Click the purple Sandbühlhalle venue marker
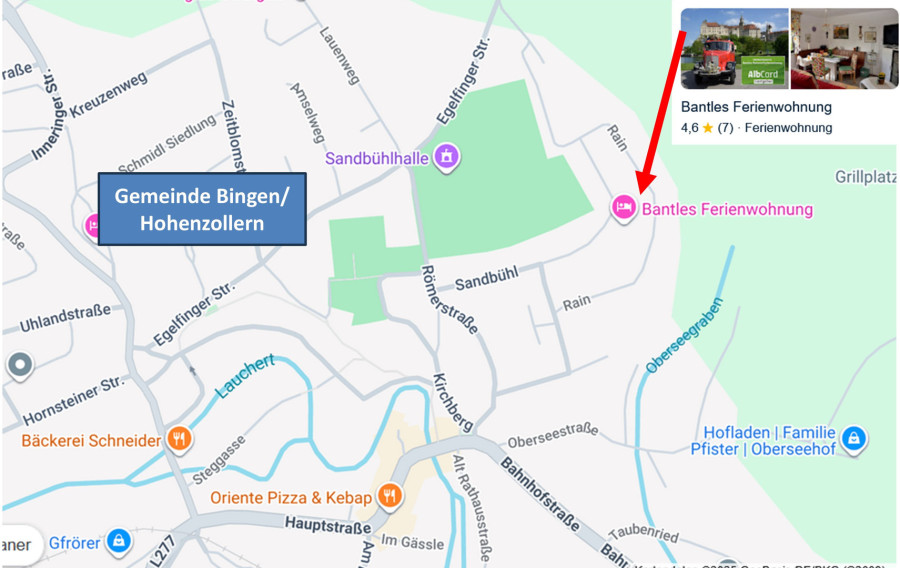This screenshot has height=568, width=900. pyautogui.click(x=447, y=157)
